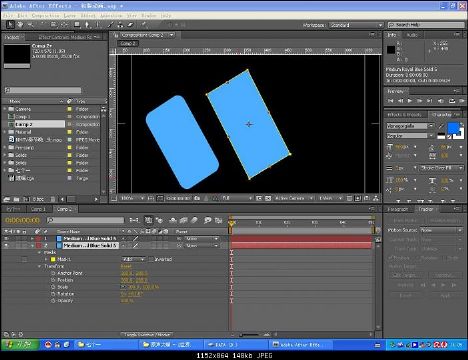468x360 pixels.
Task: Open the Composition menu
Action: [45, 16]
